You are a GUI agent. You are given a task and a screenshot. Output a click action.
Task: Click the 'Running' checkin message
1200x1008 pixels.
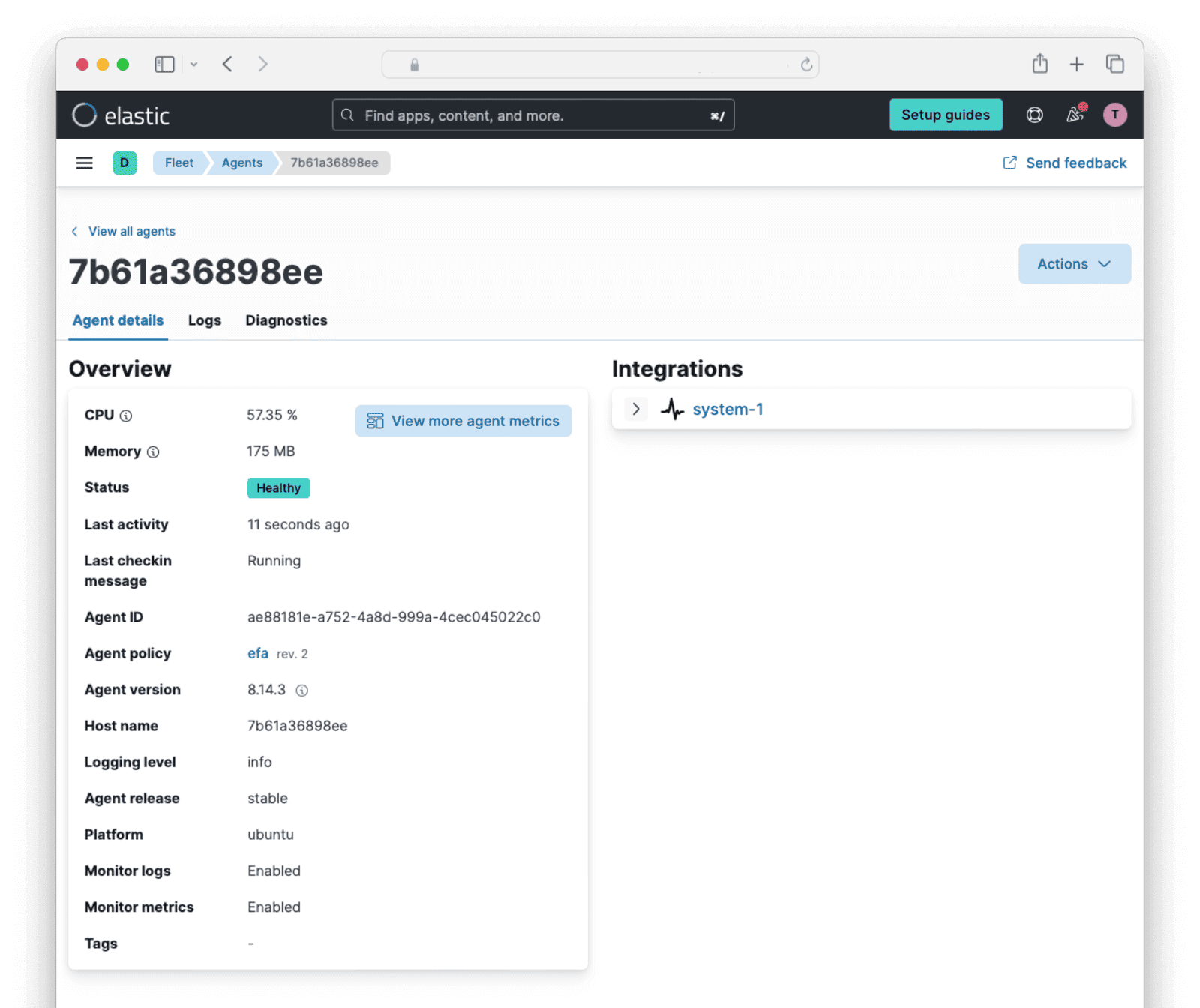[x=274, y=561]
